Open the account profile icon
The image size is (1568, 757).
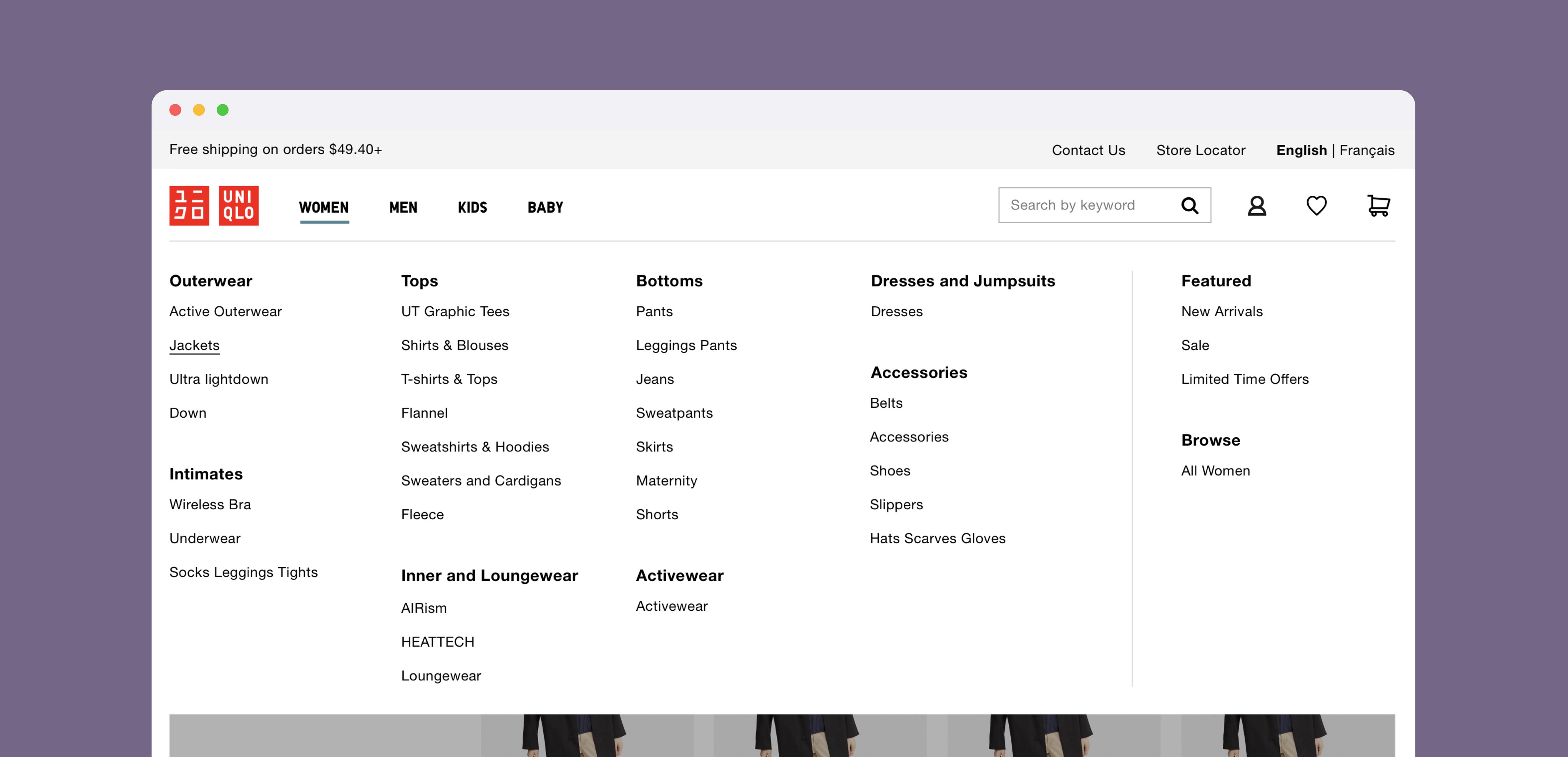coord(1256,206)
